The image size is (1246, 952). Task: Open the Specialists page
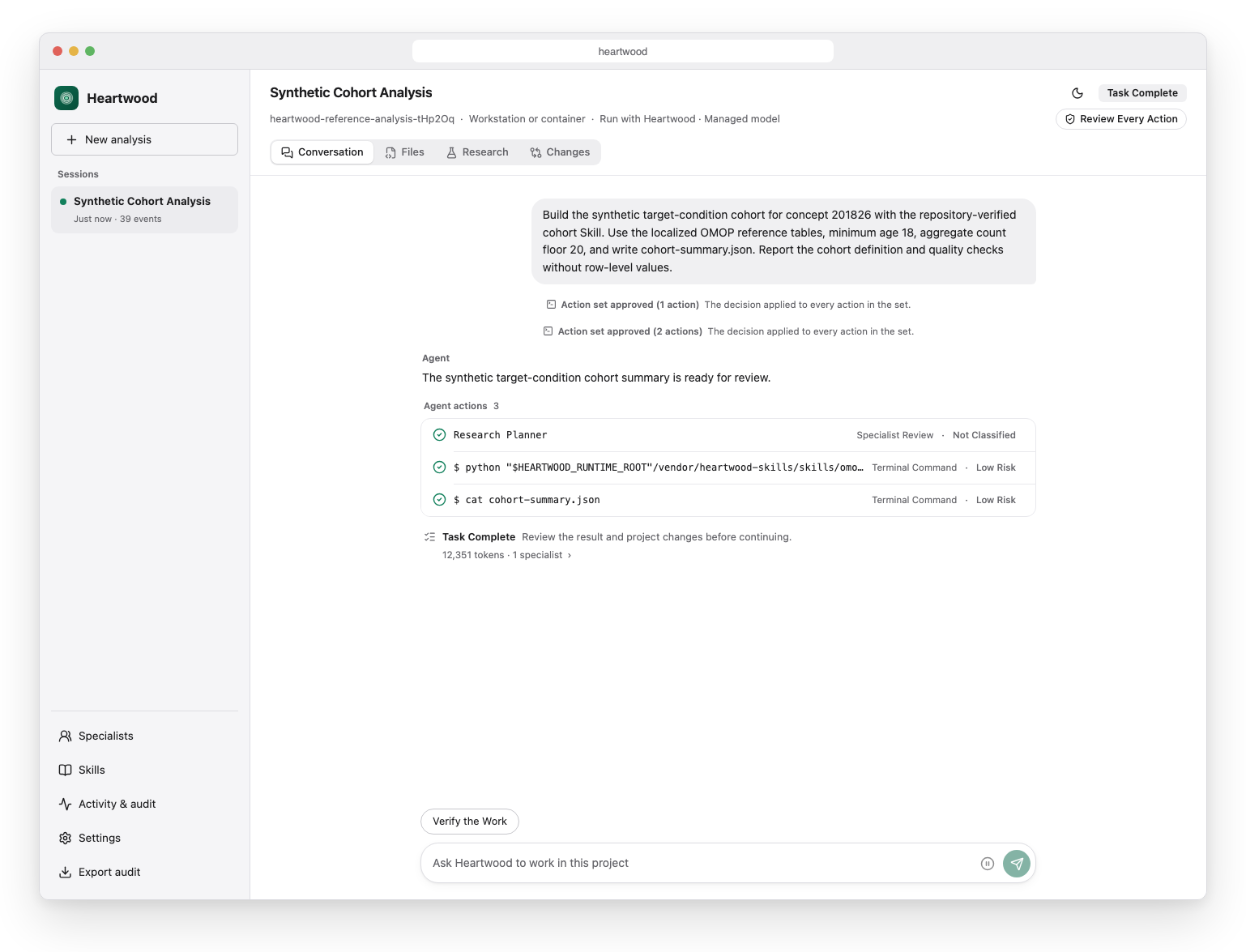pos(144,736)
